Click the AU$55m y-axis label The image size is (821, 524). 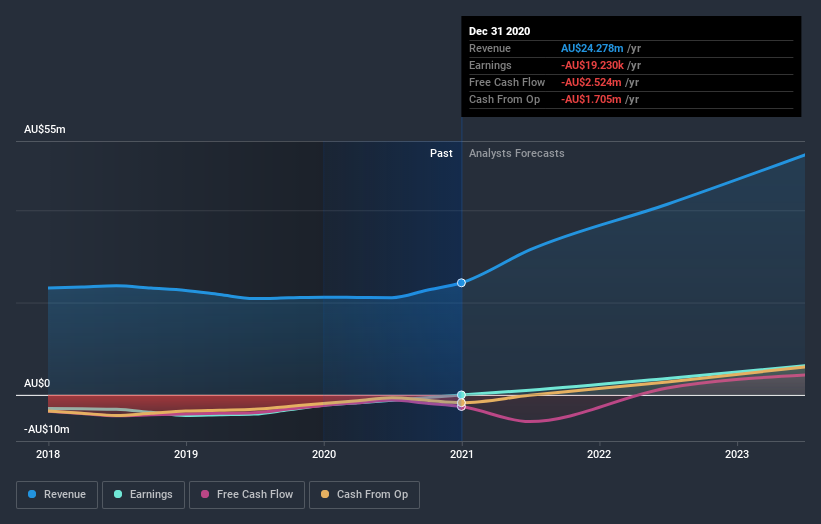click(45, 129)
